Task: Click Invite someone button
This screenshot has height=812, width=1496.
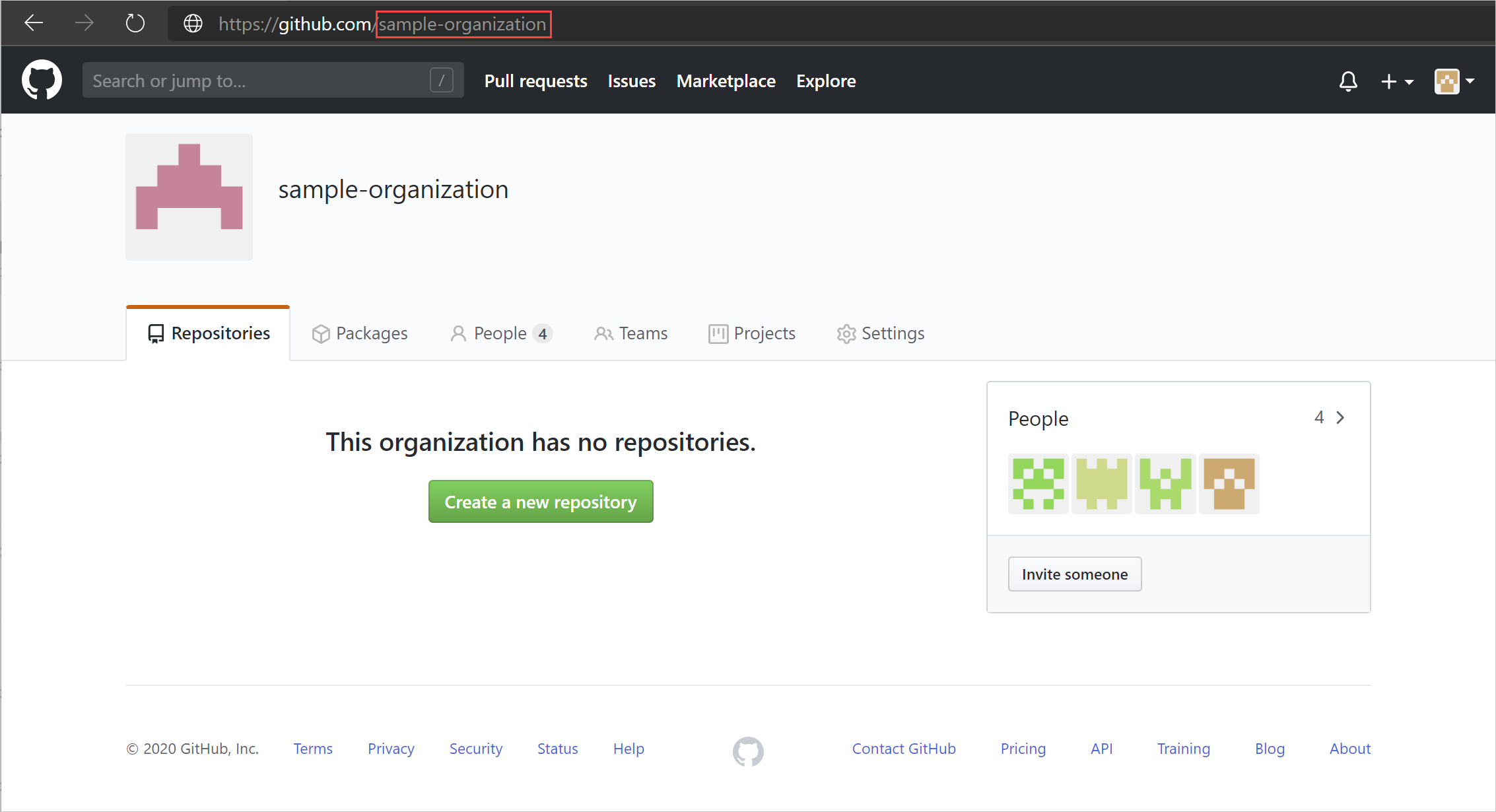Action: (1075, 573)
